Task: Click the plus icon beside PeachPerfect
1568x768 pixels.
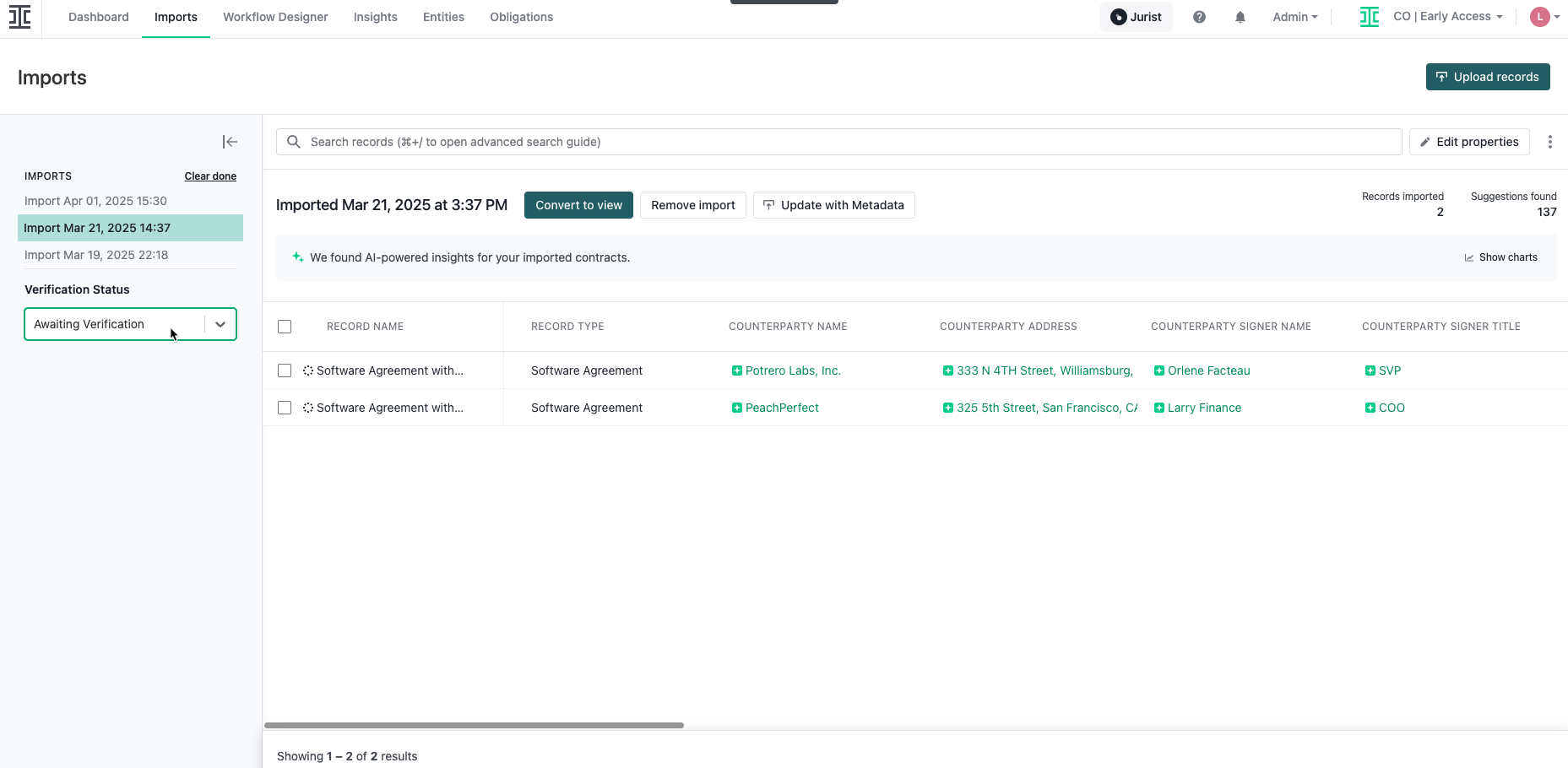Action: click(736, 408)
